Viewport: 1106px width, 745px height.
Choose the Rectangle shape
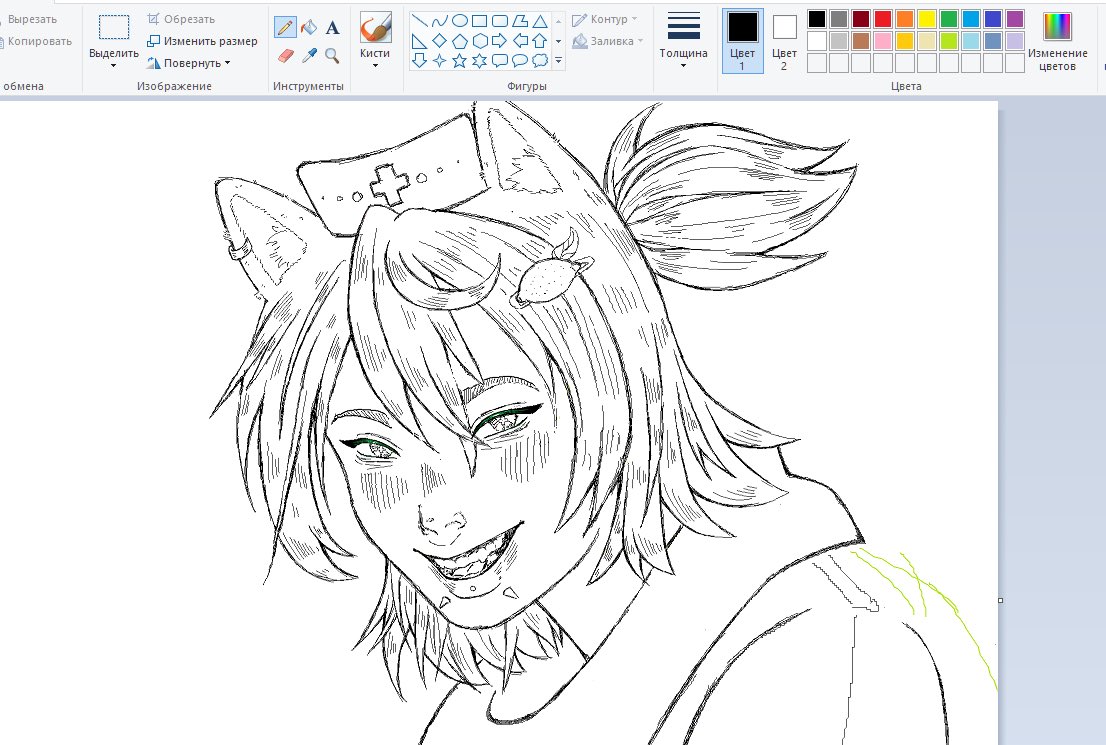[480, 20]
